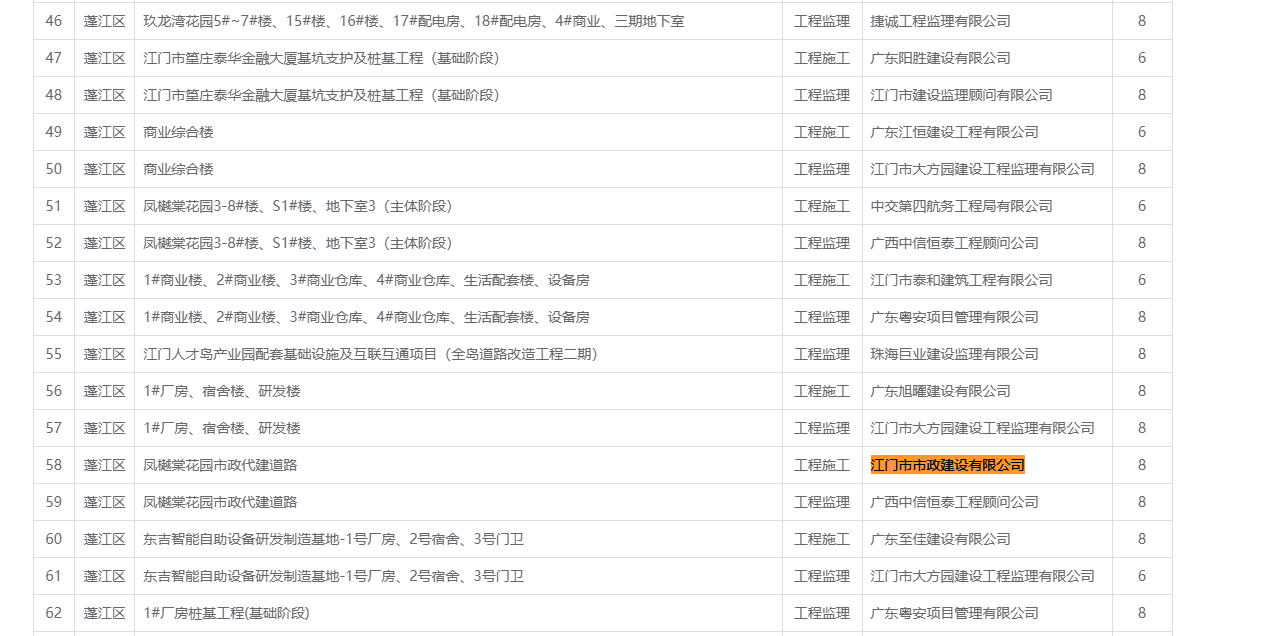Click the highlighted 江门市市政建设有限公司 text
This screenshot has width=1281, height=636.
[947, 465]
